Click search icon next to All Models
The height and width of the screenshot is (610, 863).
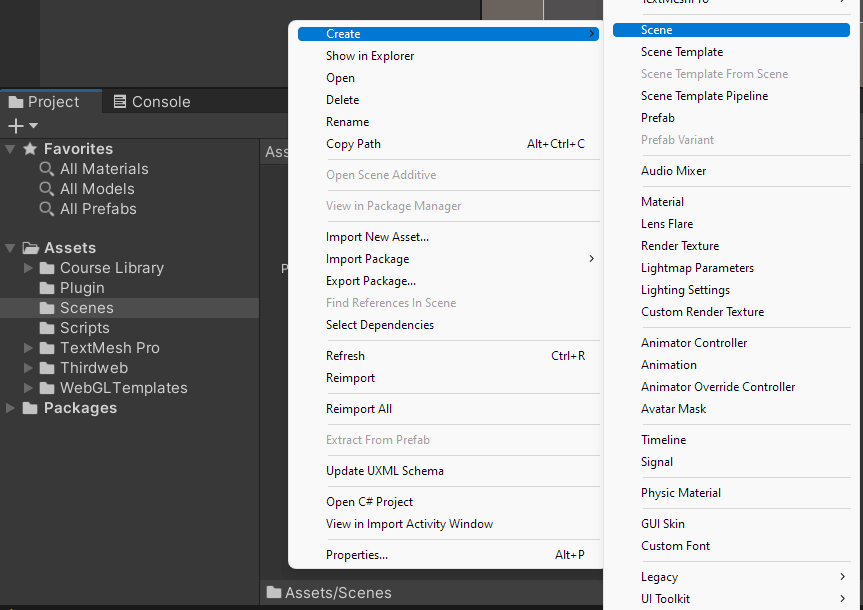(x=47, y=189)
